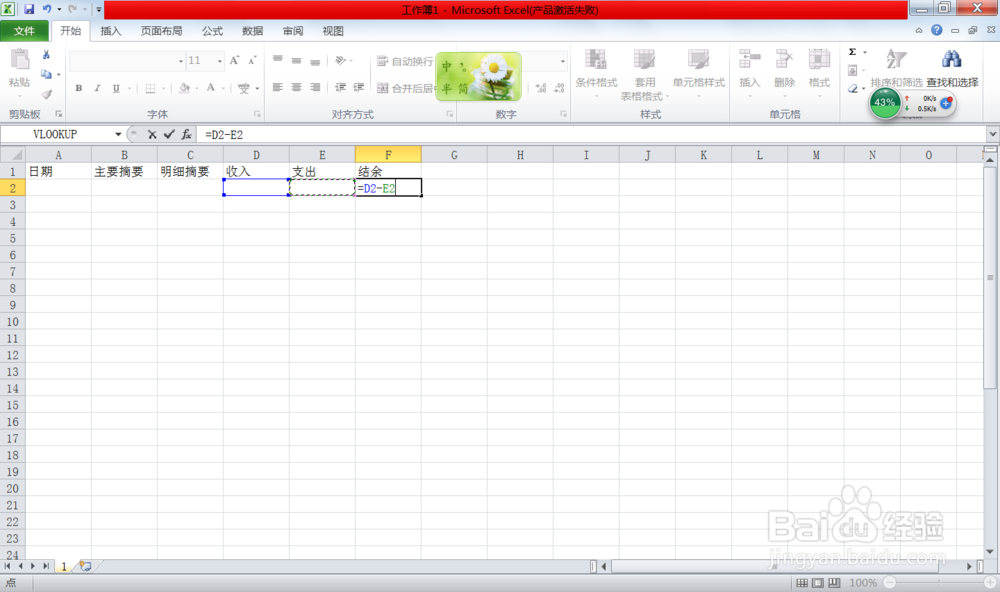Click the Cut scissors icon
This screenshot has width=1000, height=592.
pyautogui.click(x=46, y=55)
